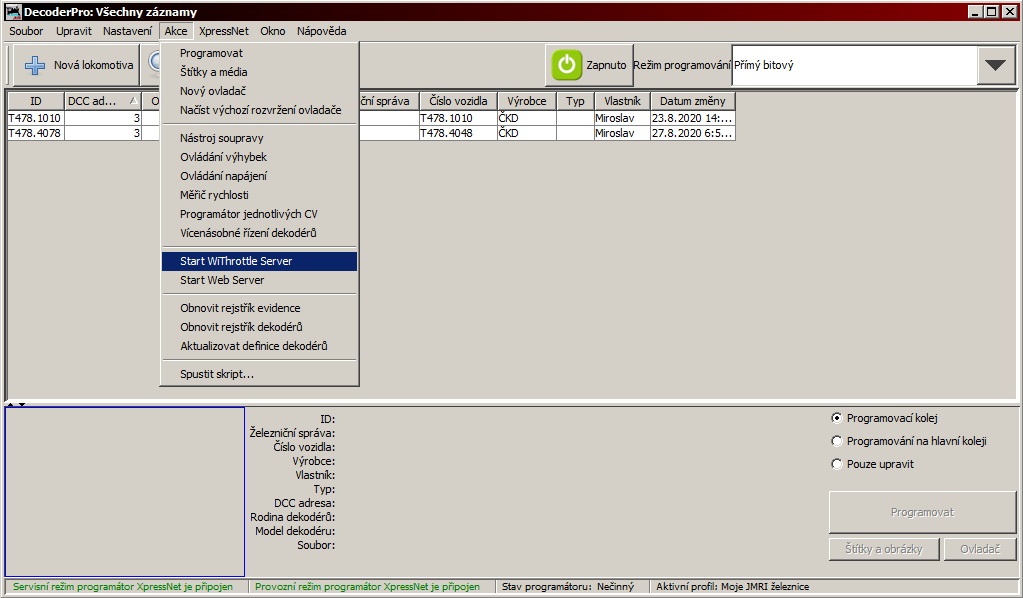Image resolution: width=1023 pixels, height=598 pixels.
Task: Choose Nový ovladač menu entry
Action: (x=259, y=91)
